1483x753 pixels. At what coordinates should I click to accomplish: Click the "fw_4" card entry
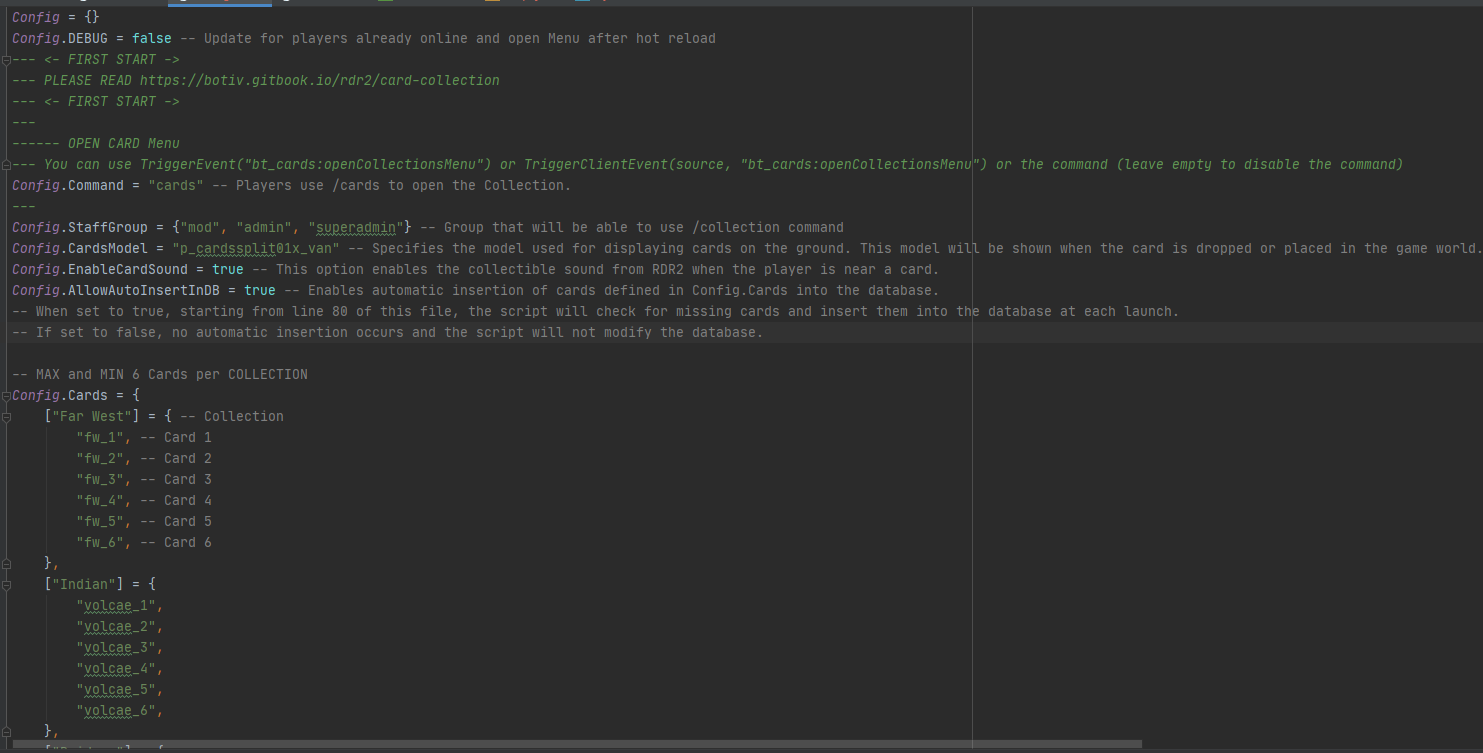coord(100,500)
